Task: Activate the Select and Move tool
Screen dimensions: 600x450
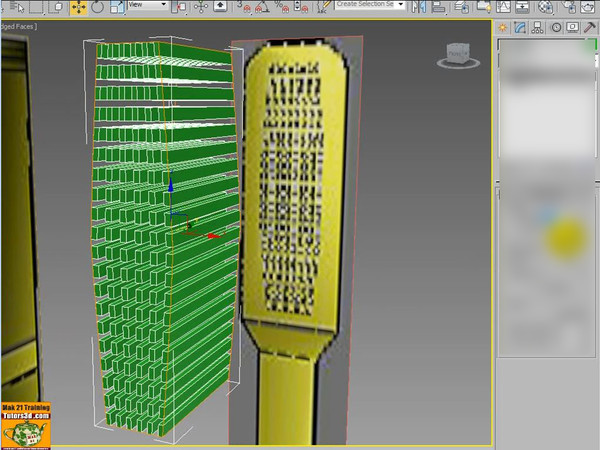Action: coord(78,7)
